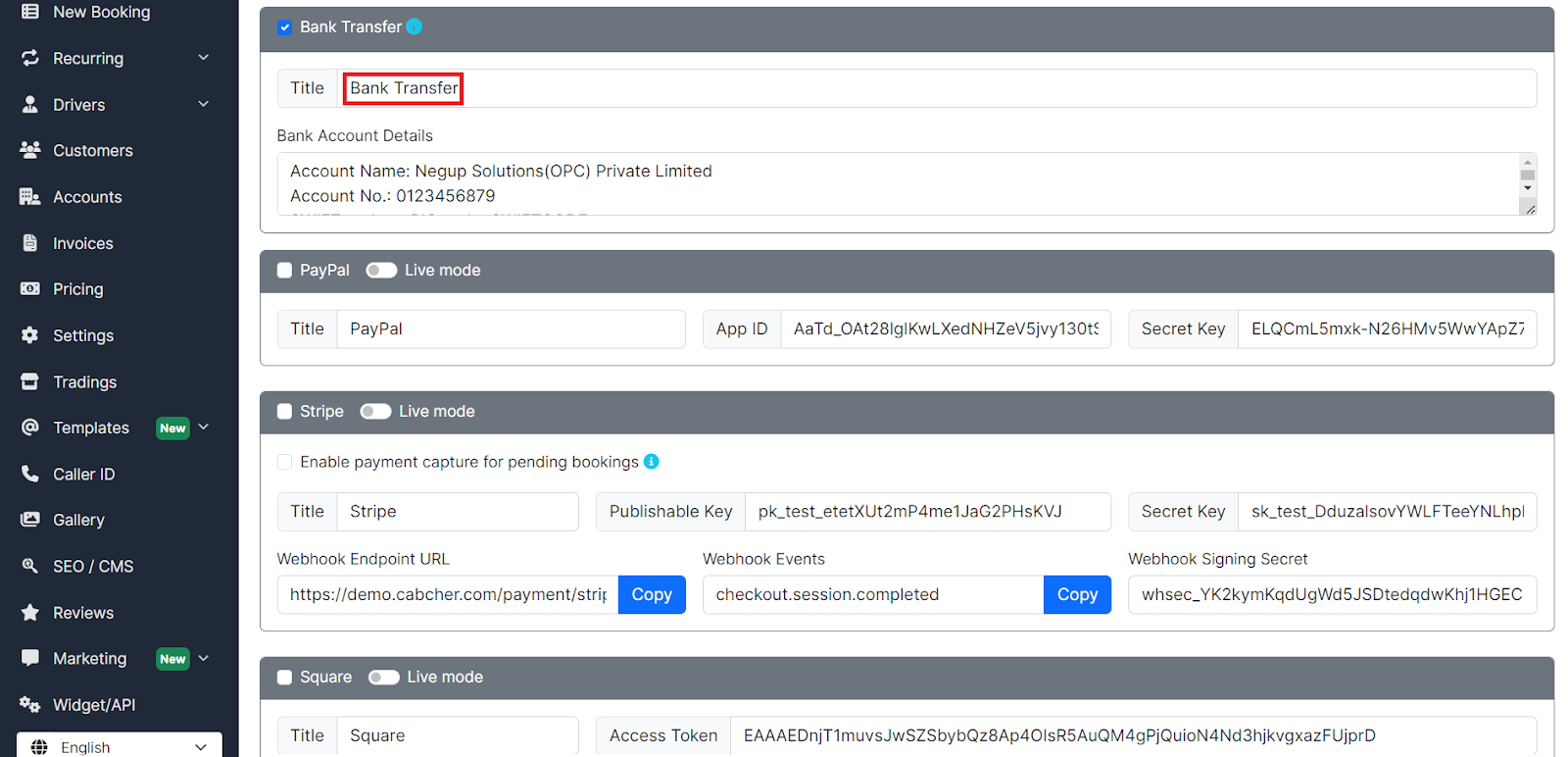
Task: Click the PayPal title field
Action: tap(512, 329)
